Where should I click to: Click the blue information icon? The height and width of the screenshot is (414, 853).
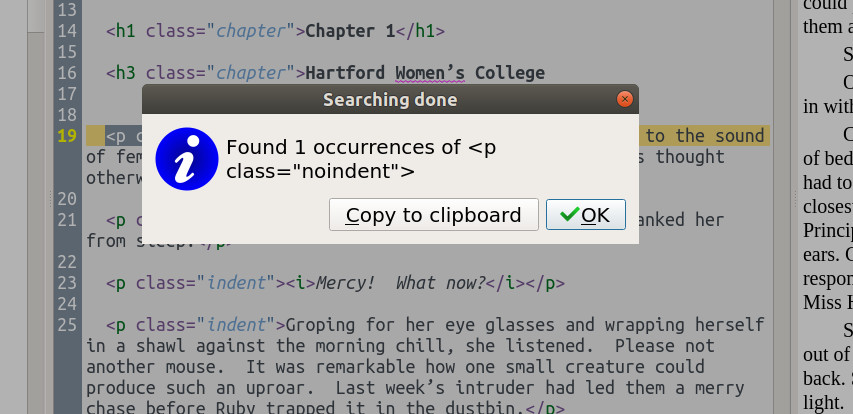point(186,159)
